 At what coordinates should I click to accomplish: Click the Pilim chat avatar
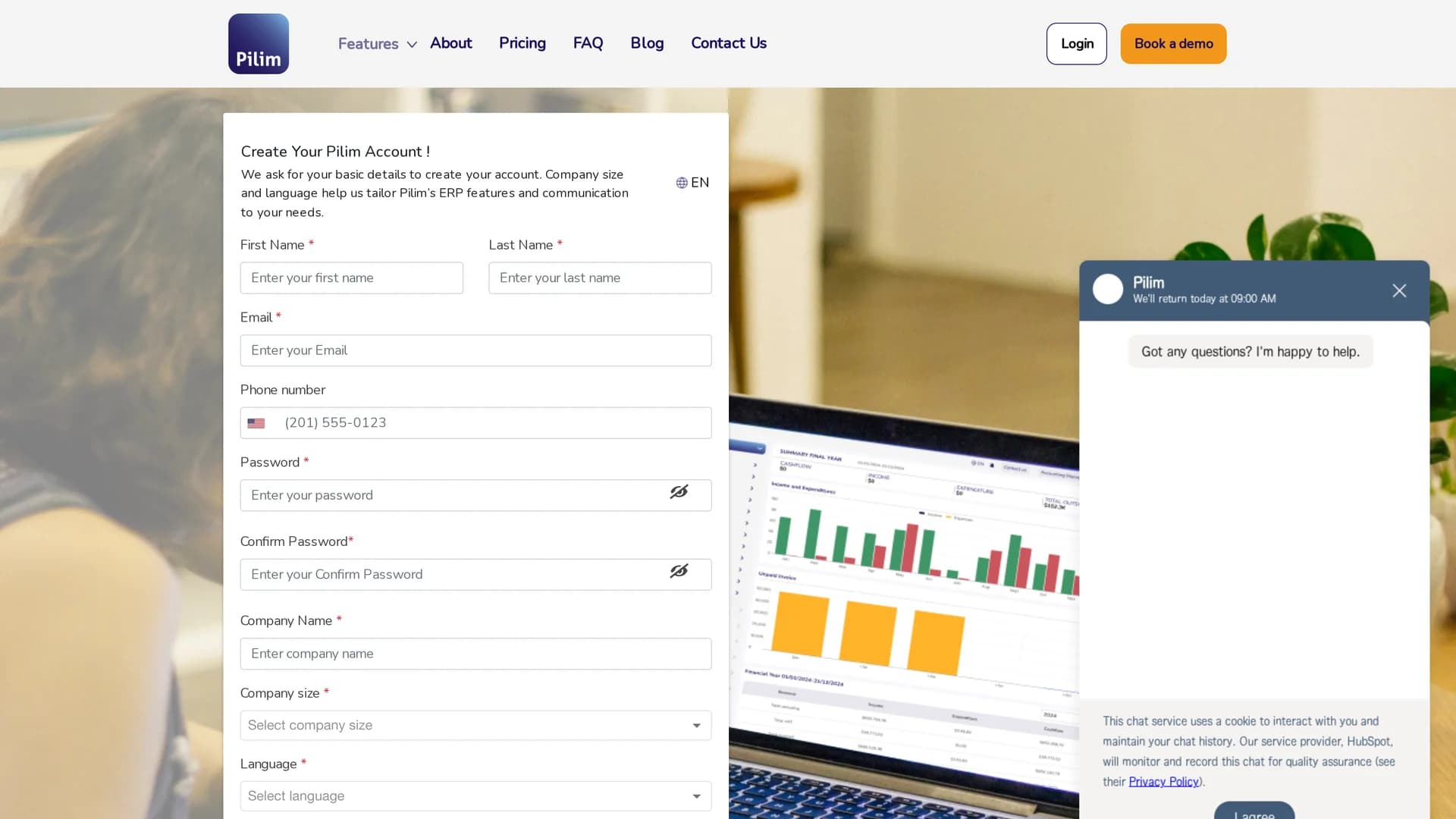1107,289
